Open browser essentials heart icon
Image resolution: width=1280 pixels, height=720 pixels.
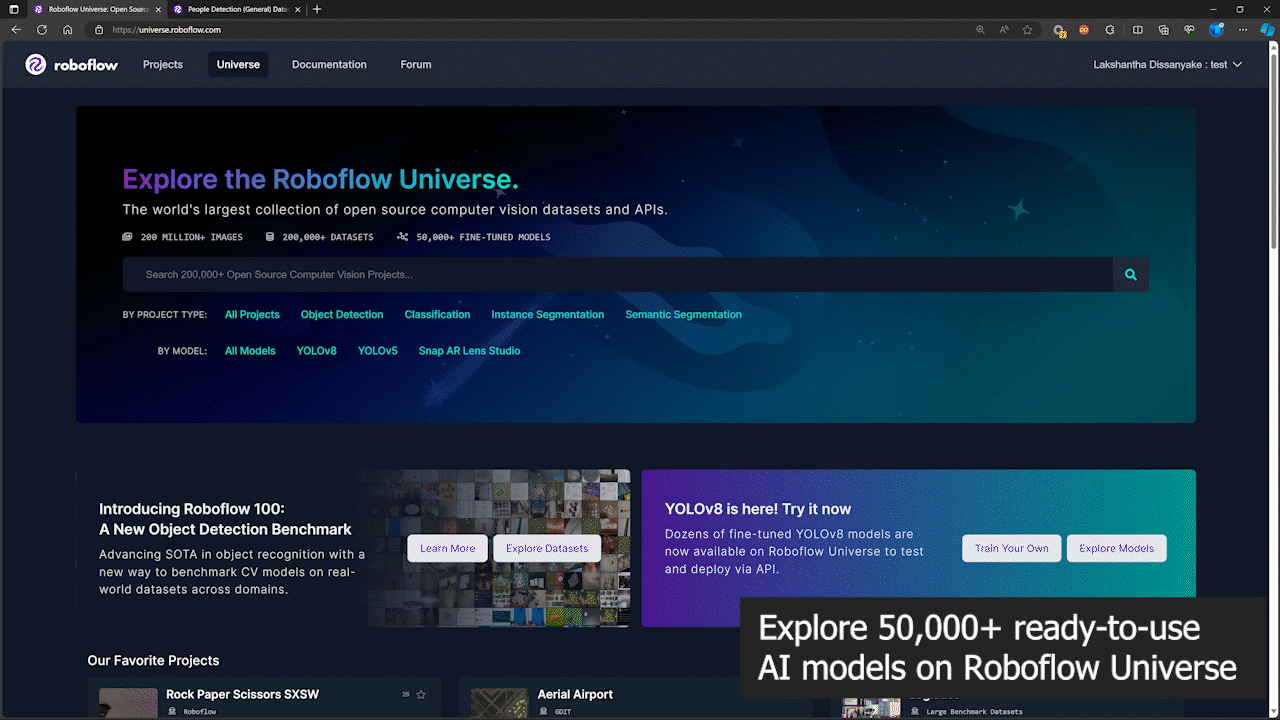(1190, 30)
